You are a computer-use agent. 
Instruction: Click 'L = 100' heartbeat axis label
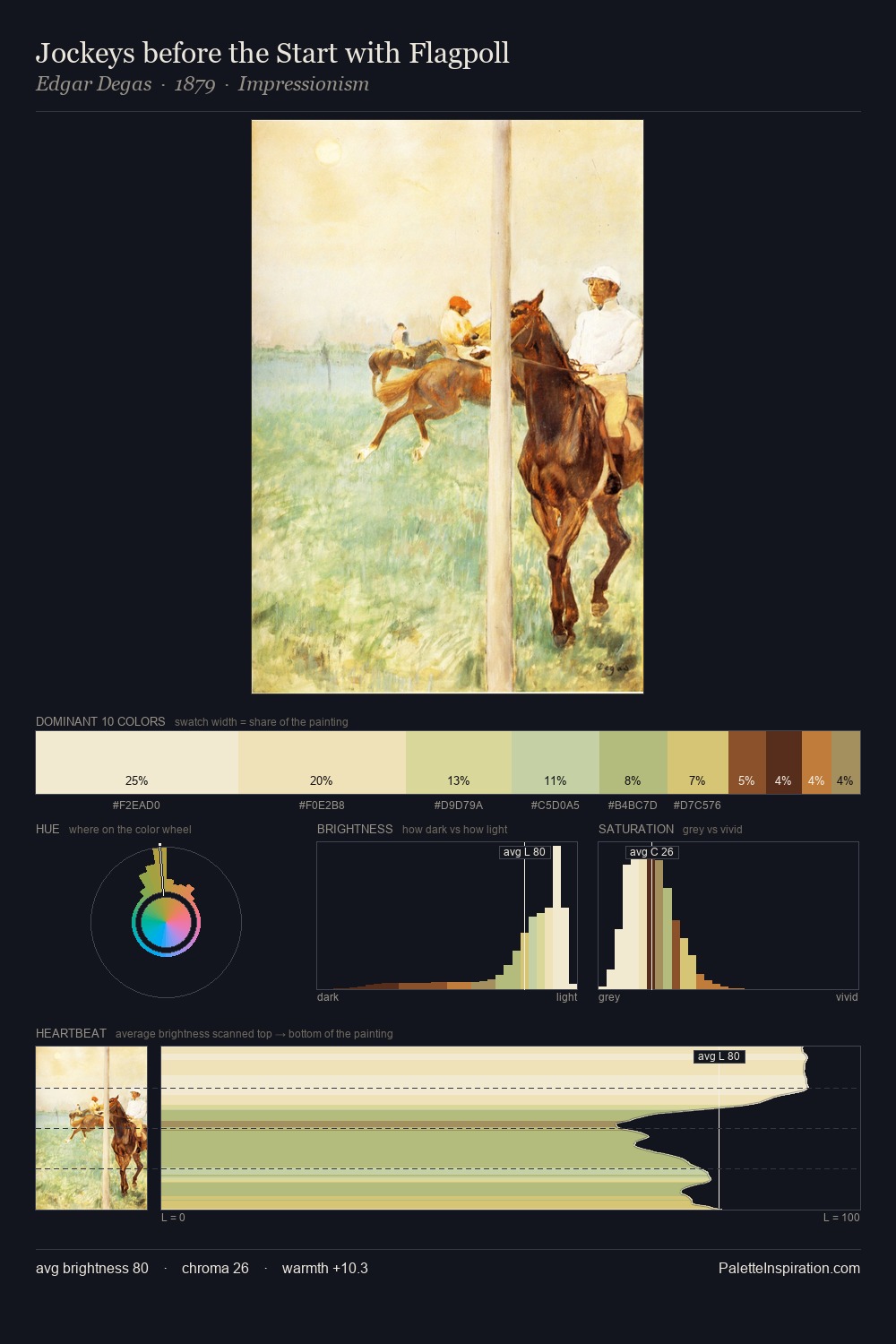841,1218
